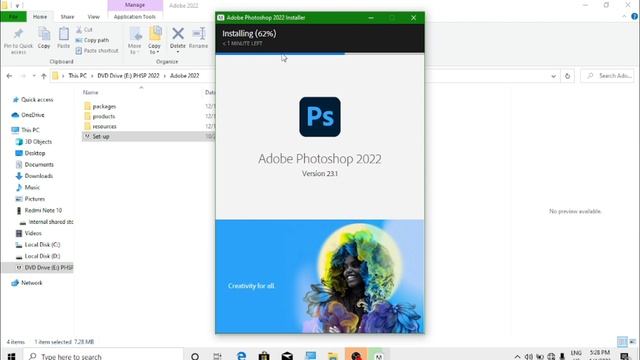Image resolution: width=640 pixels, height=360 pixels.
Task: Click the Rename icon in Organize group
Action: click(x=199, y=33)
